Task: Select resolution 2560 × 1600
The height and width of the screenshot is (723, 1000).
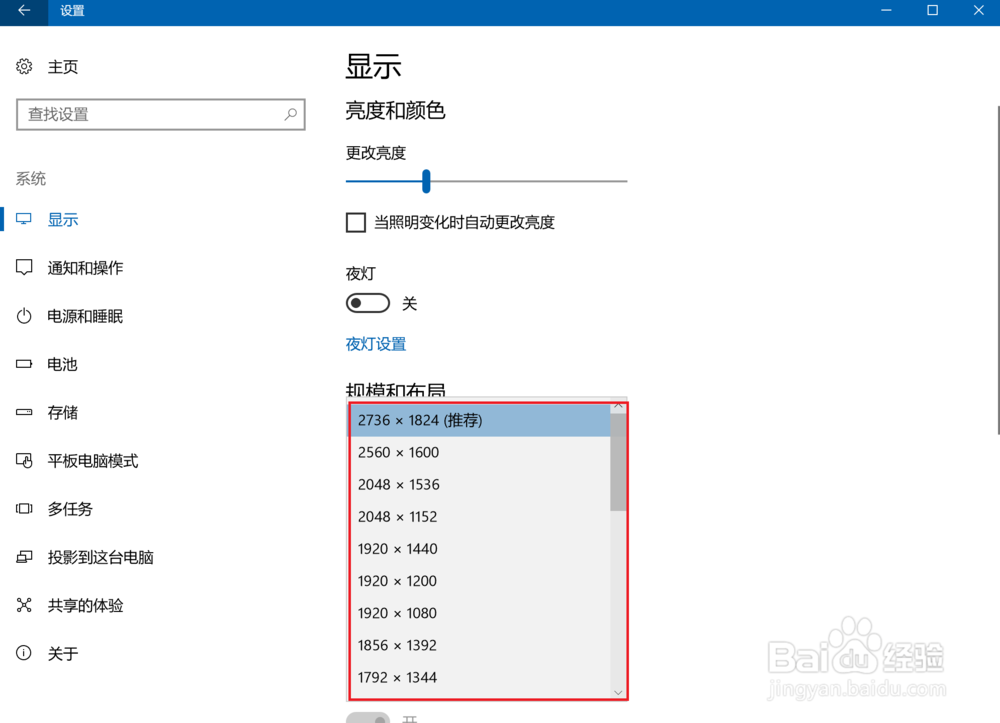Action: [397, 452]
